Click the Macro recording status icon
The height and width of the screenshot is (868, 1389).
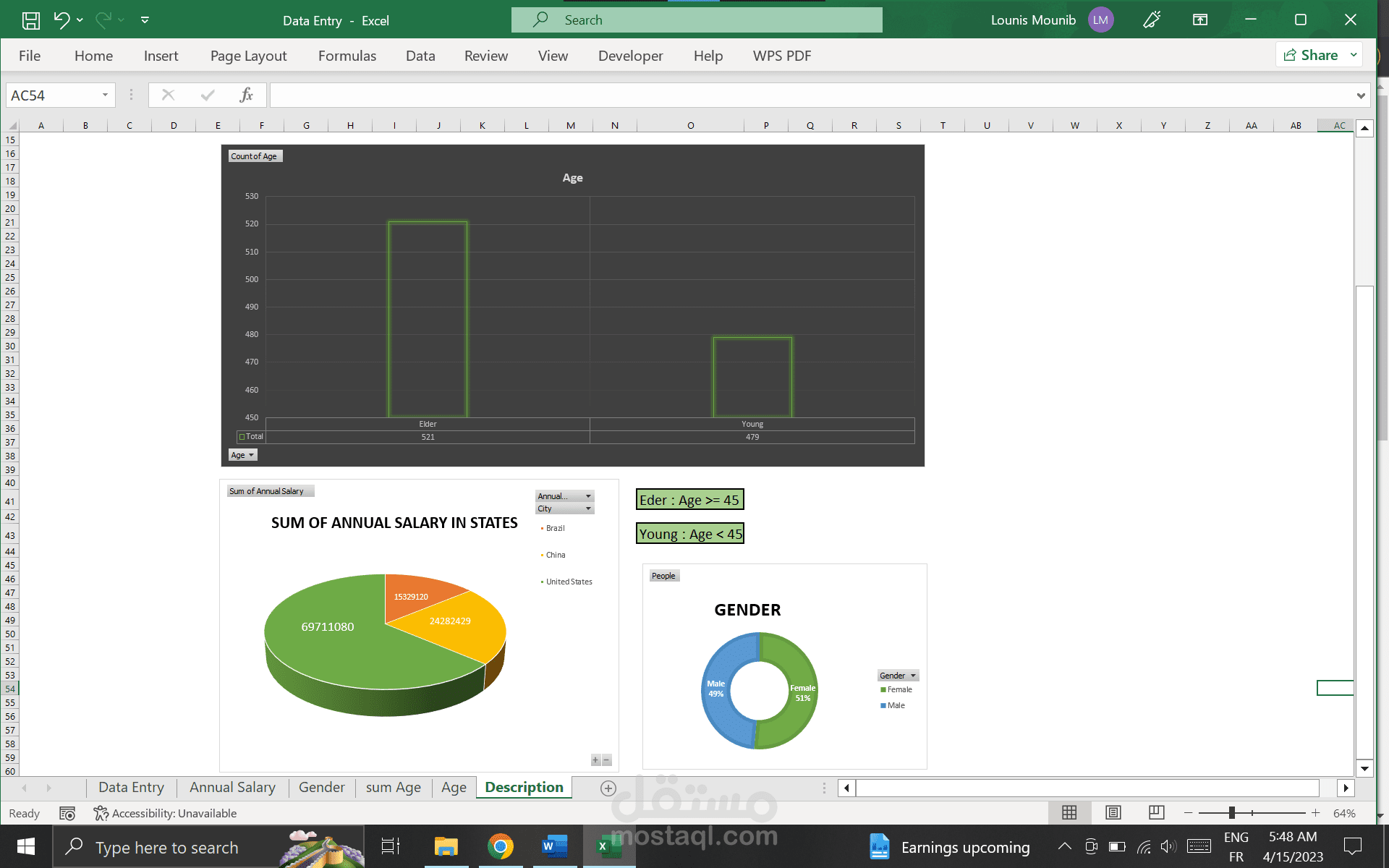67,814
